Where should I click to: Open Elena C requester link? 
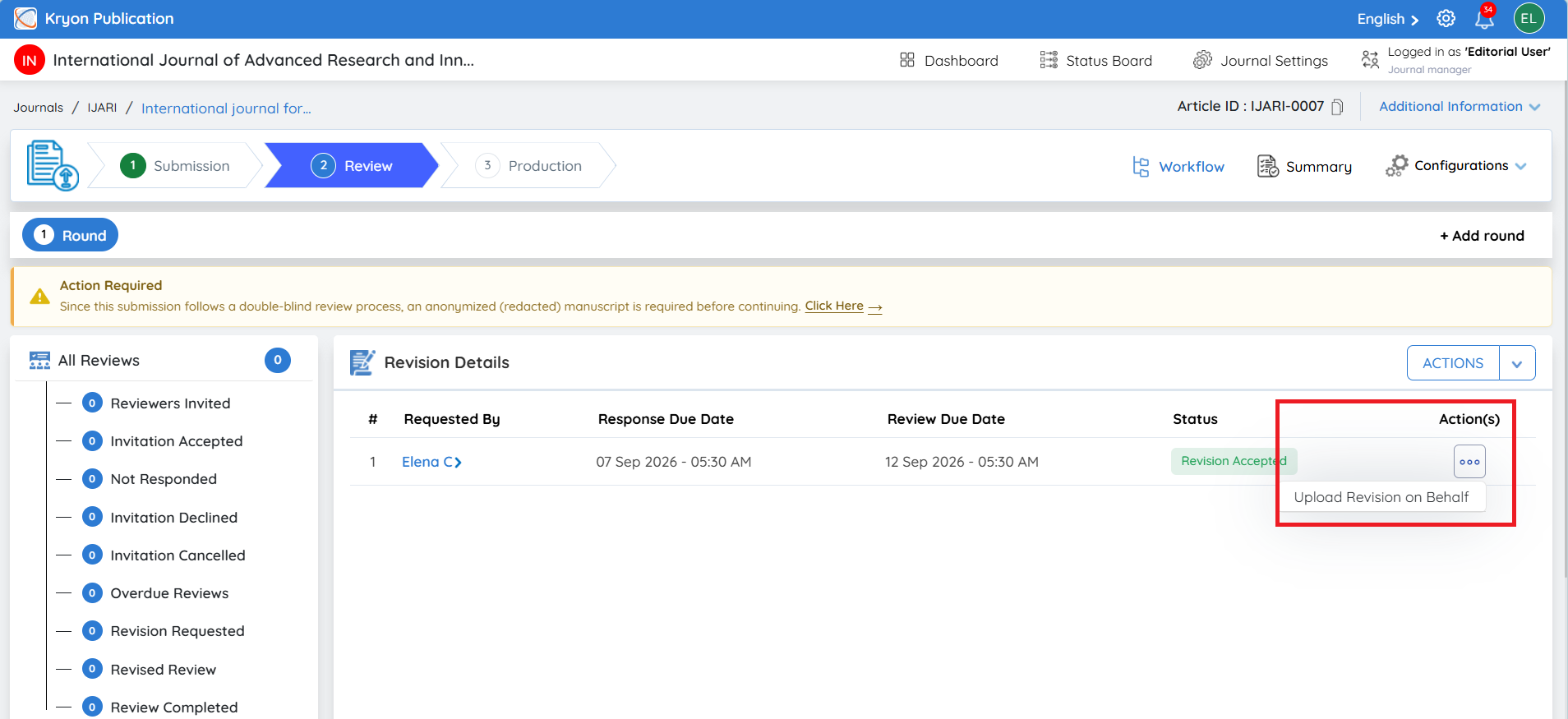(x=431, y=462)
